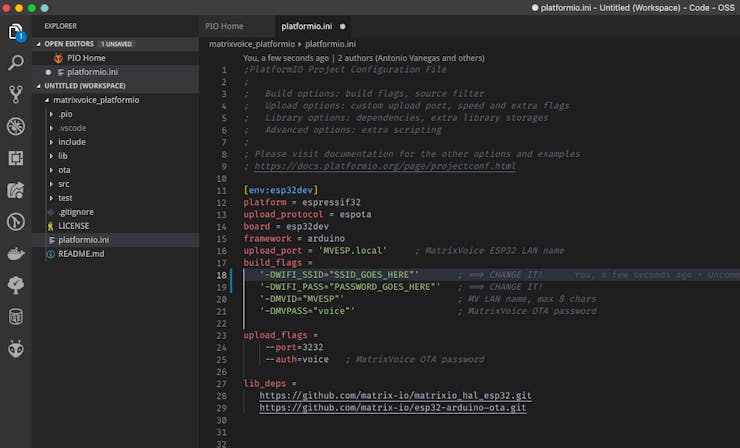Click the authors annotation above line 1
Viewport: 740px width, 448px height.
[x=364, y=58]
